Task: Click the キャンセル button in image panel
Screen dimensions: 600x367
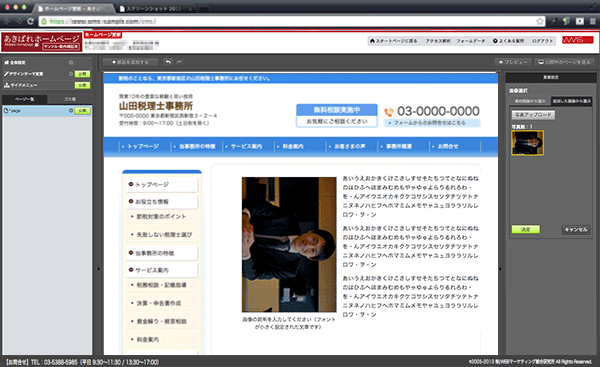Action: pyautogui.click(x=576, y=229)
